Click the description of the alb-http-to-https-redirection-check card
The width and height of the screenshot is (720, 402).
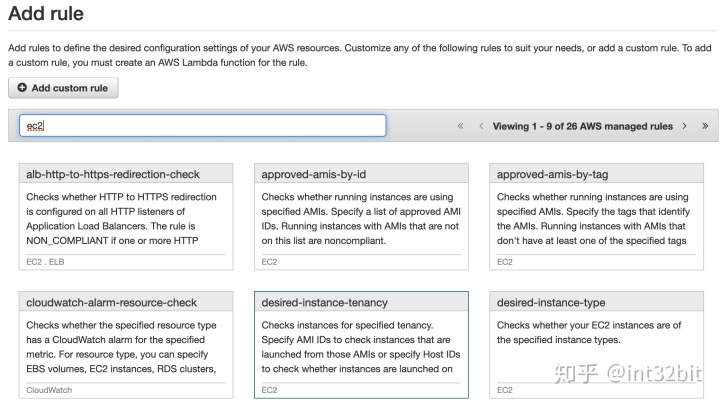121,219
